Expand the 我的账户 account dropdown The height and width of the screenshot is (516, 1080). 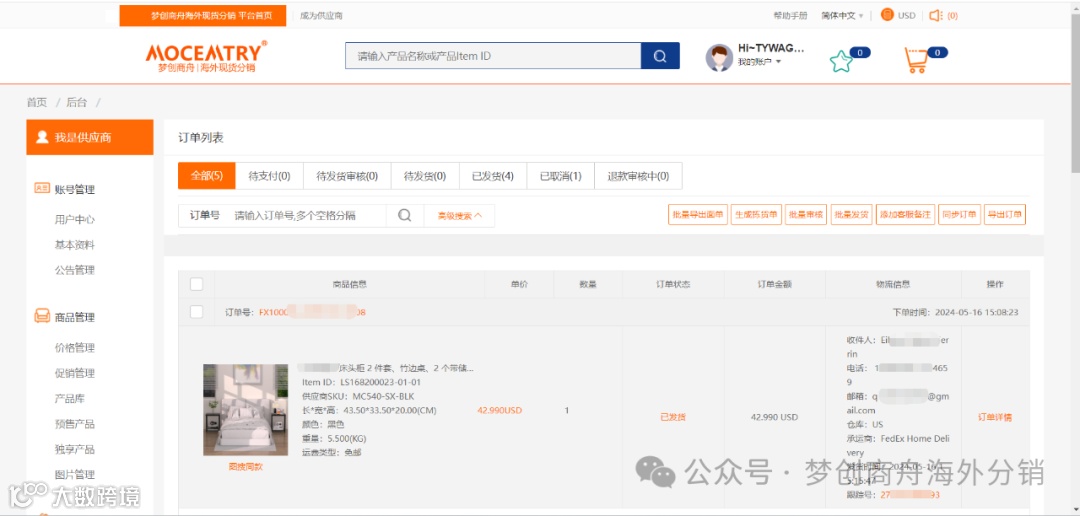pyautogui.click(x=759, y=62)
